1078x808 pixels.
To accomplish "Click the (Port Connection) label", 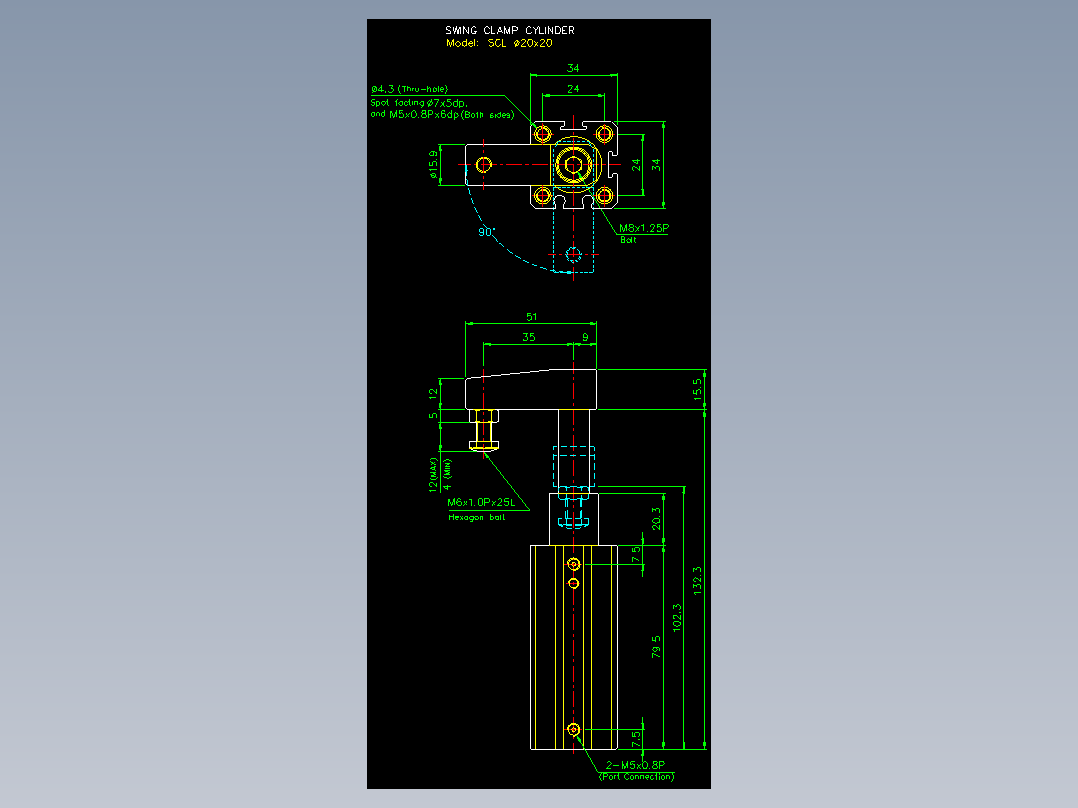I will 637,776.
